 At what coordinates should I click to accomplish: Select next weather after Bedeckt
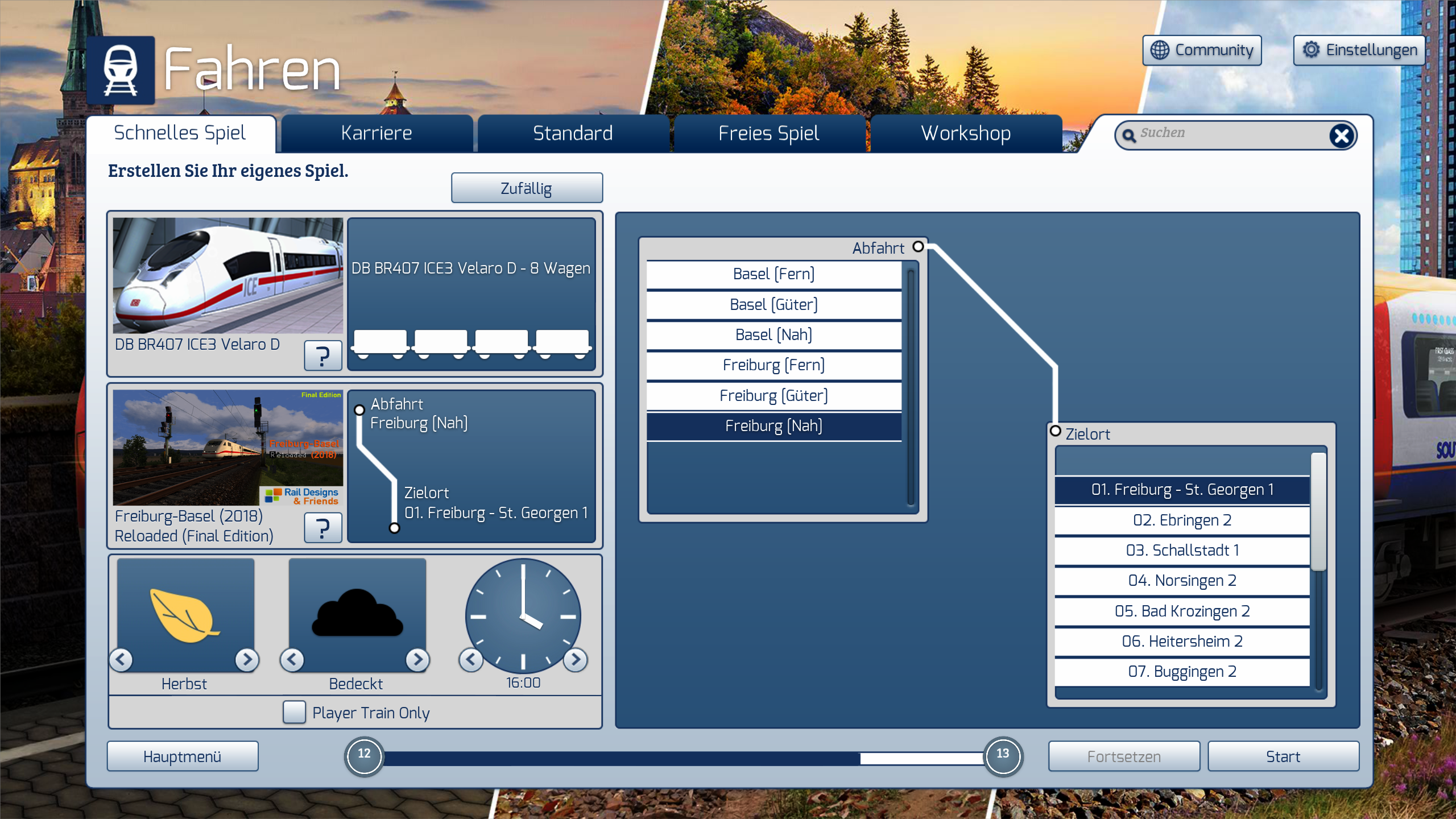pyautogui.click(x=417, y=660)
